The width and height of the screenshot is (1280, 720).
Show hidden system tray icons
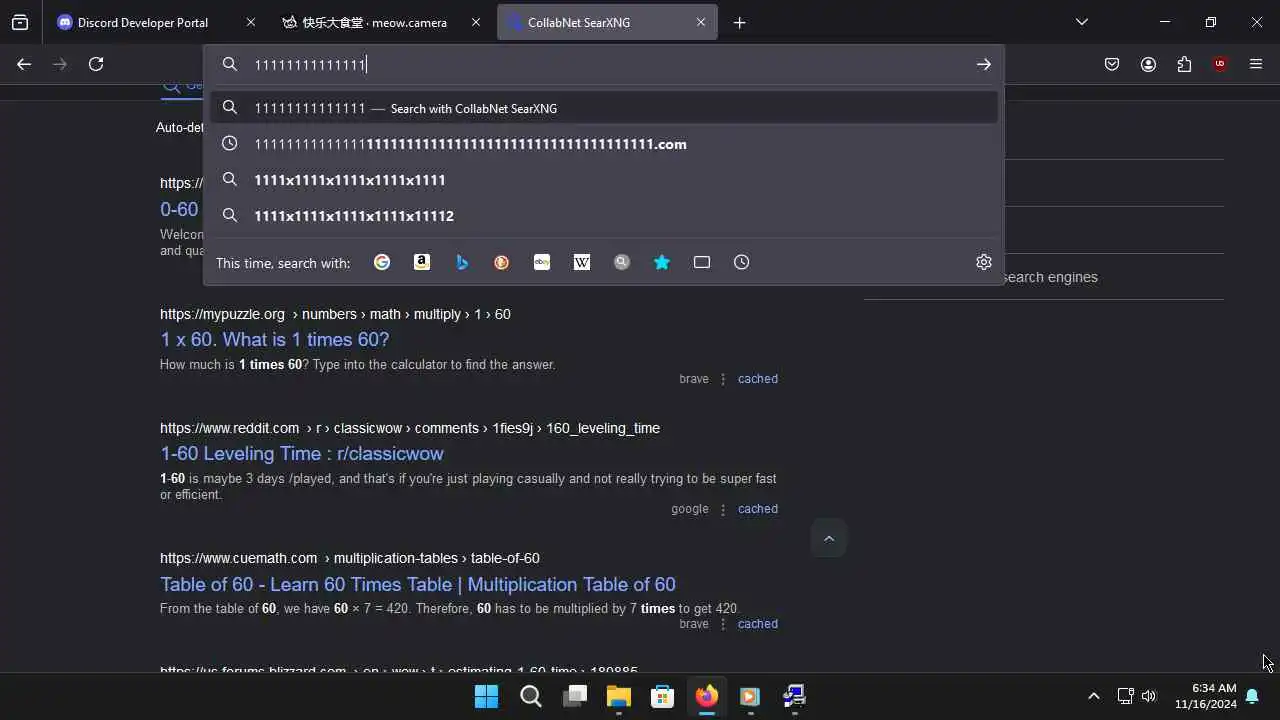pyautogui.click(x=1093, y=696)
